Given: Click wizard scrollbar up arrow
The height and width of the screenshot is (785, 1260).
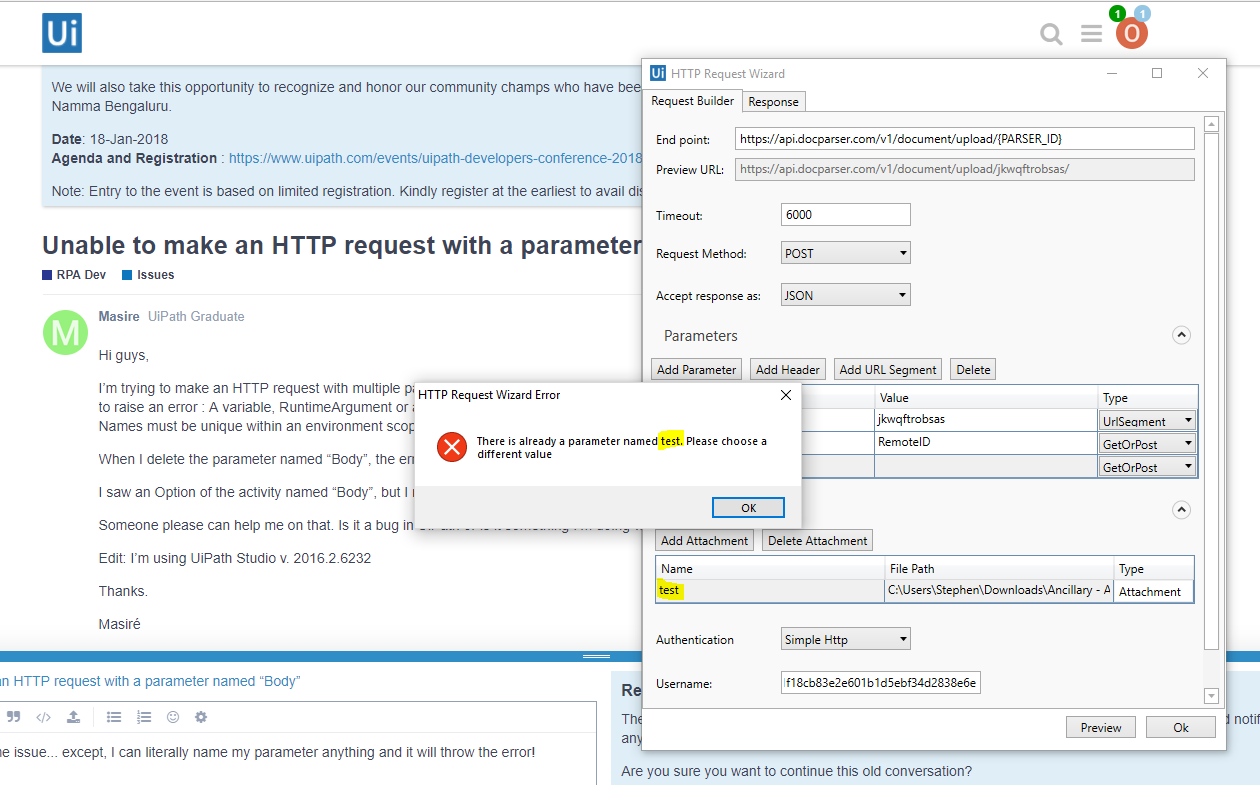Looking at the screenshot, I should pos(1212,125).
